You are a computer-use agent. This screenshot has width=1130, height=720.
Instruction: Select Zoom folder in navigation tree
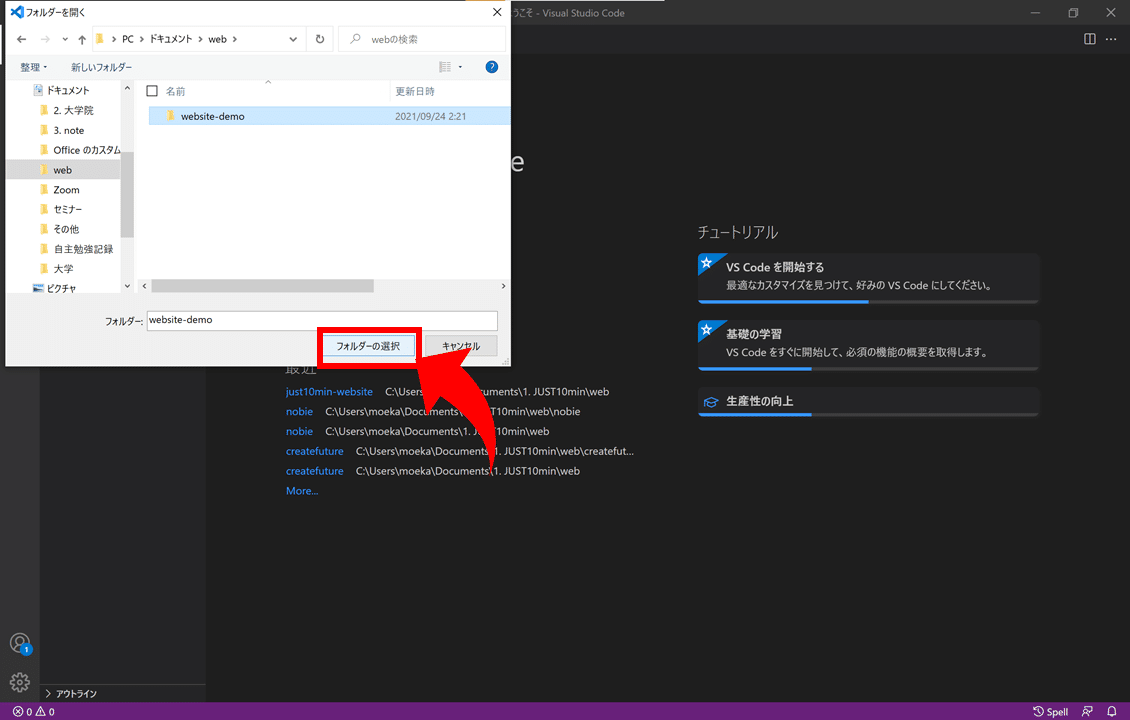(x=66, y=190)
